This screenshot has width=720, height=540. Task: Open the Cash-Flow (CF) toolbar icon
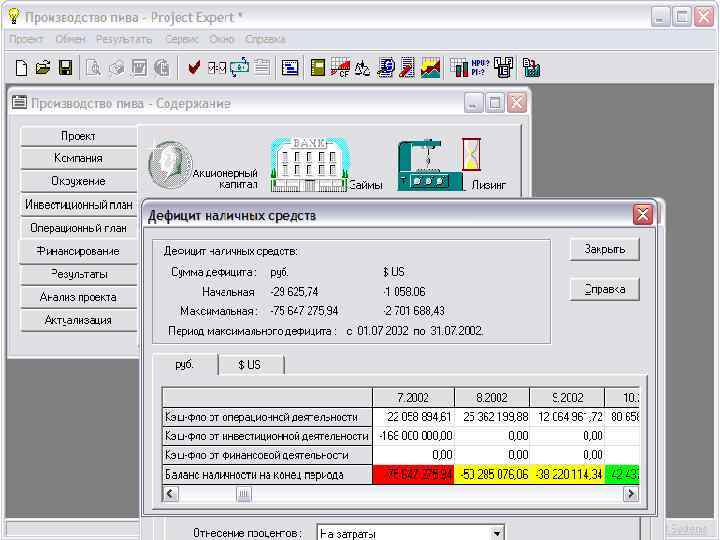tap(340, 68)
